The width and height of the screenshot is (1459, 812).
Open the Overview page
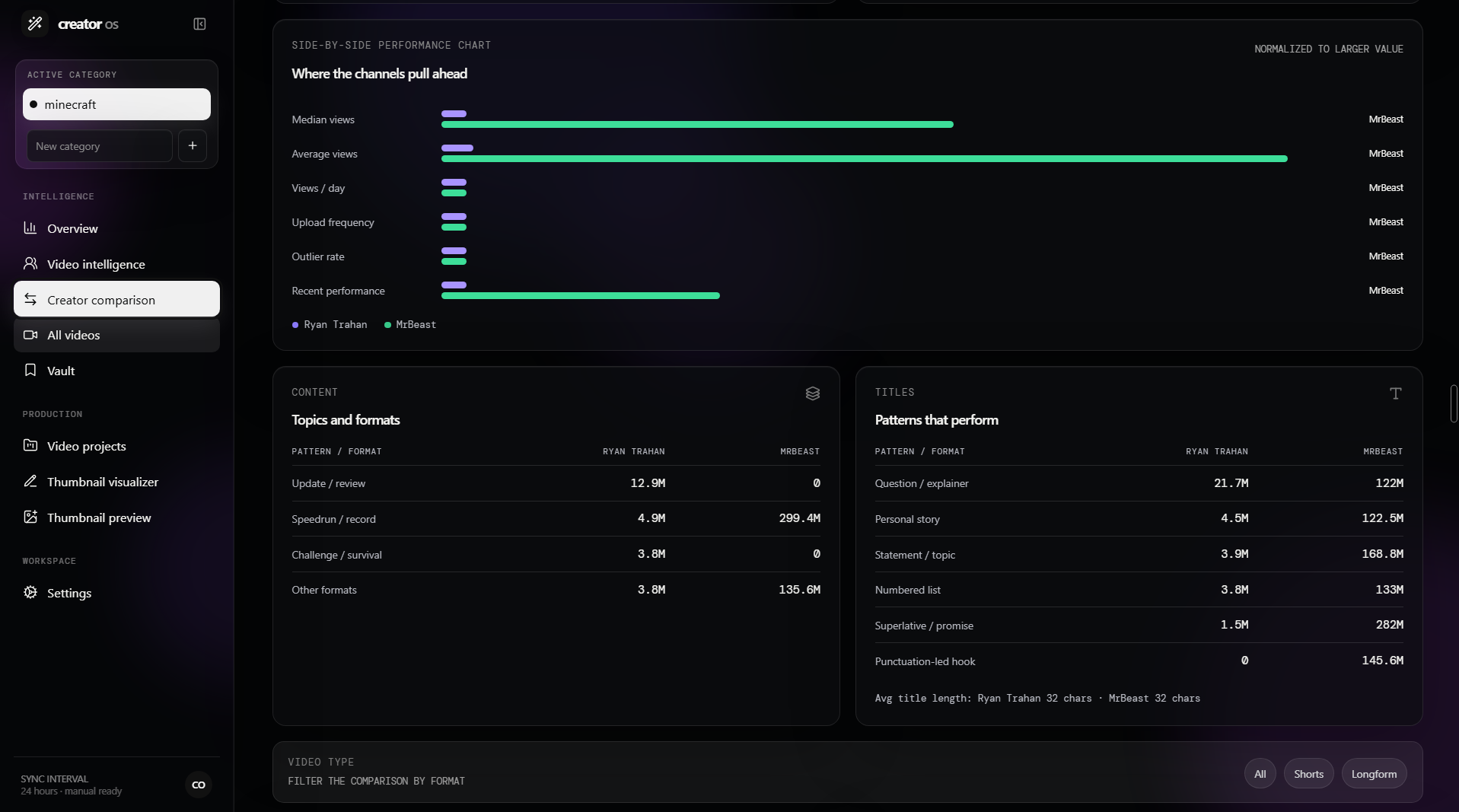pos(116,228)
